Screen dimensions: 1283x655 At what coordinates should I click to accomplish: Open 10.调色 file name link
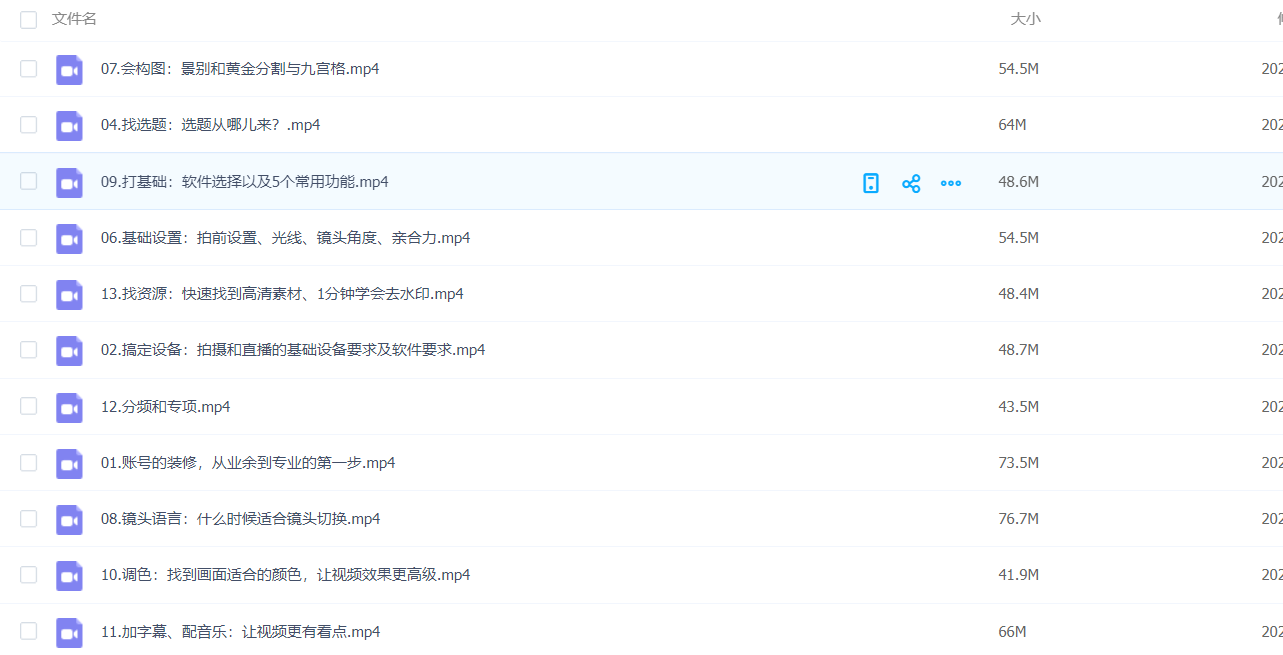coord(285,575)
